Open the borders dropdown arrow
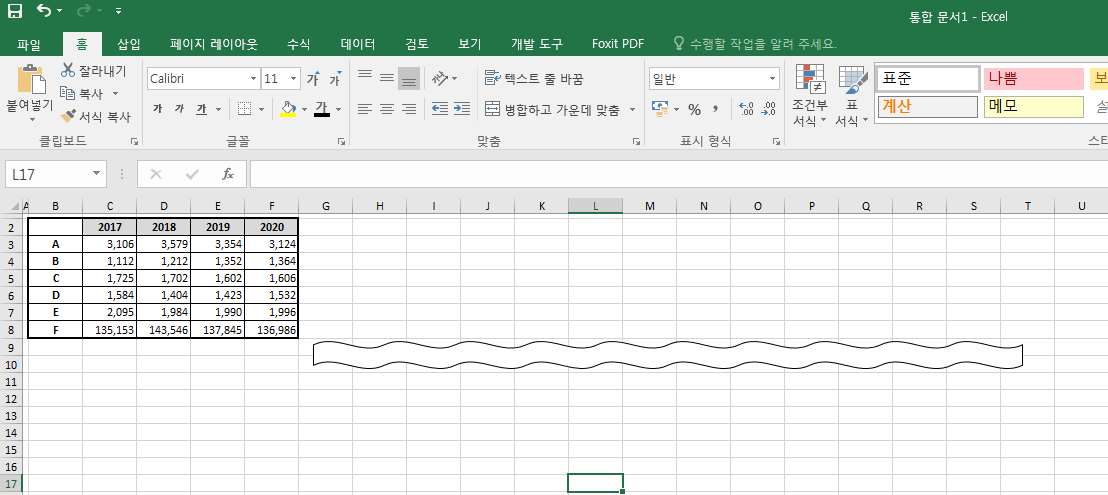This screenshot has height=495, width=1108. point(261,109)
